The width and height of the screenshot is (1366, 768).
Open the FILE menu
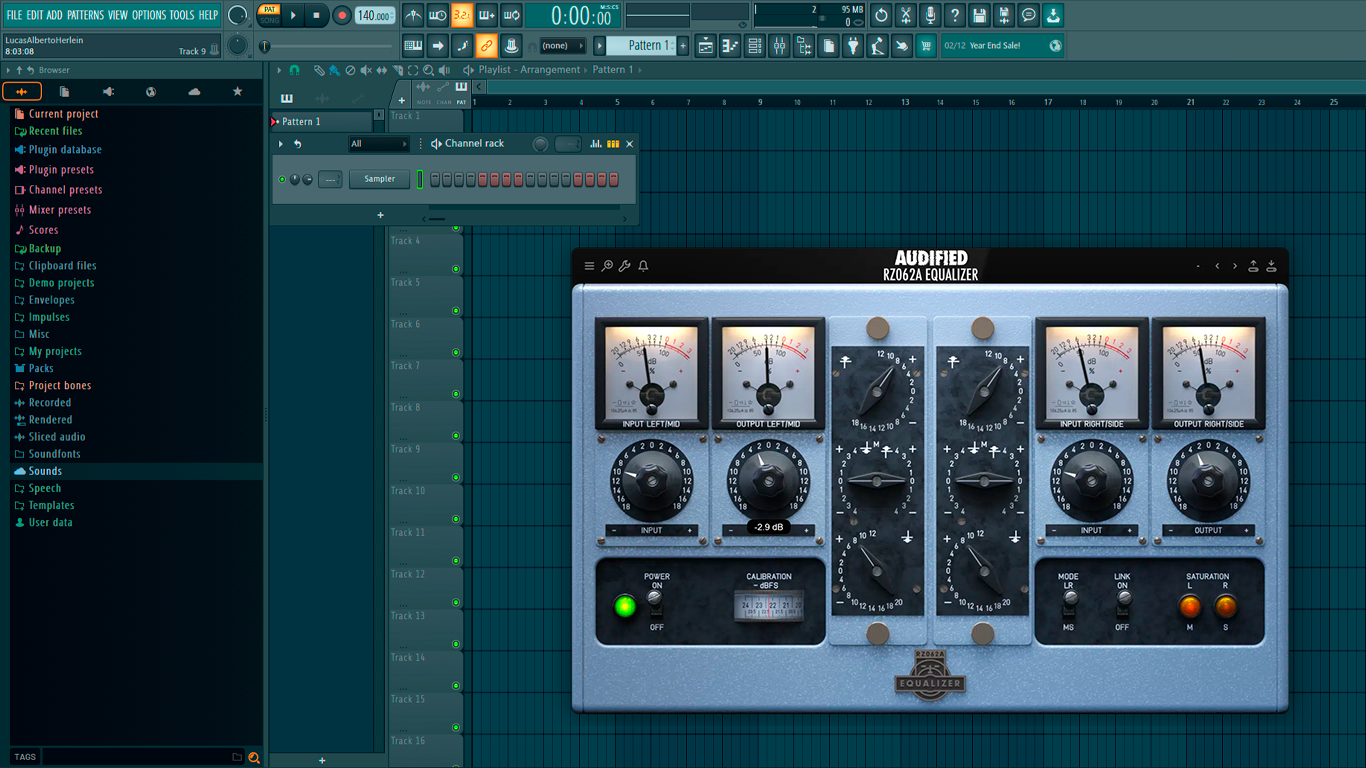pyautogui.click(x=14, y=15)
